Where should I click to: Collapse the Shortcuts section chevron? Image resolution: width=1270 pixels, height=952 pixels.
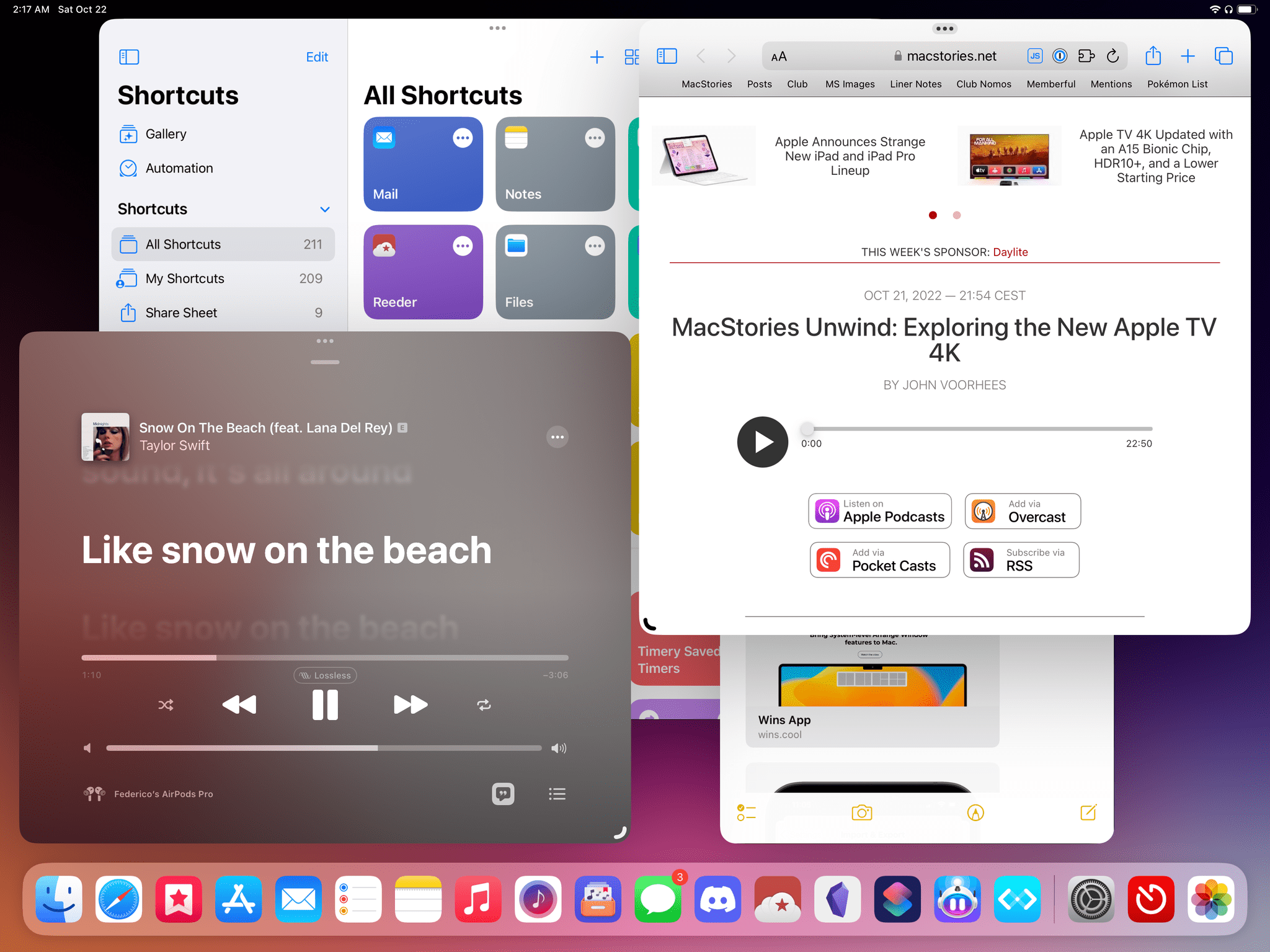coord(324,210)
